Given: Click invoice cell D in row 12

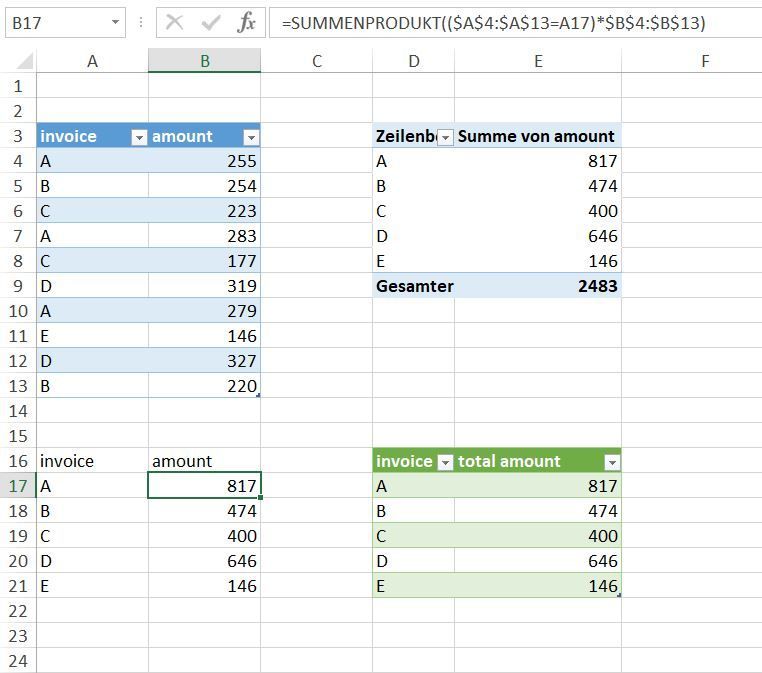Looking at the screenshot, I should (92, 361).
